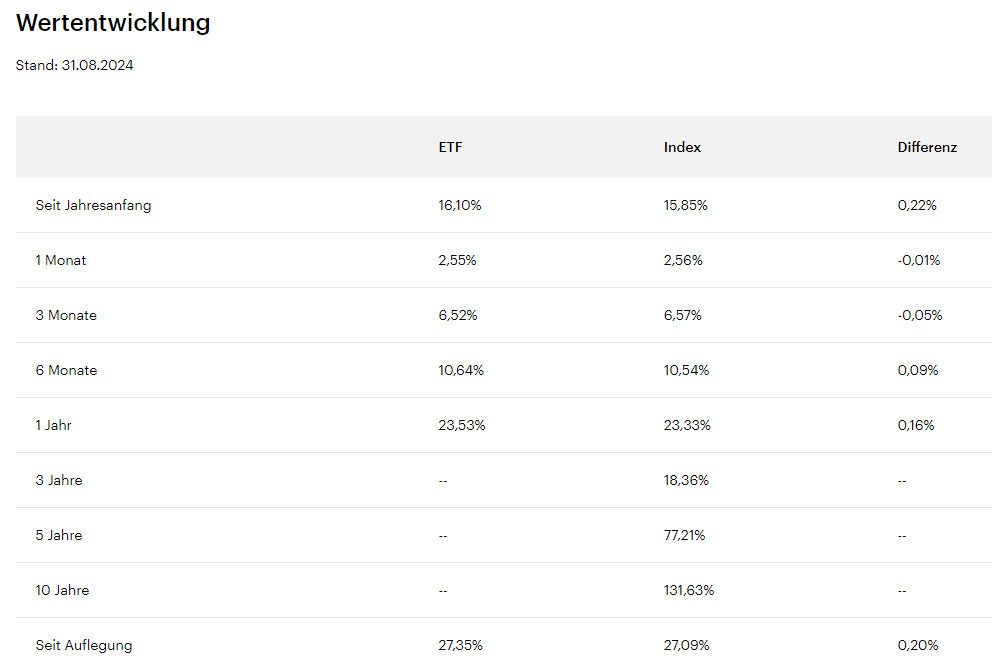Click Differenz value -0,05% for 3 Monate
Image resolution: width=992 pixels, height=670 pixels.
[x=920, y=315]
